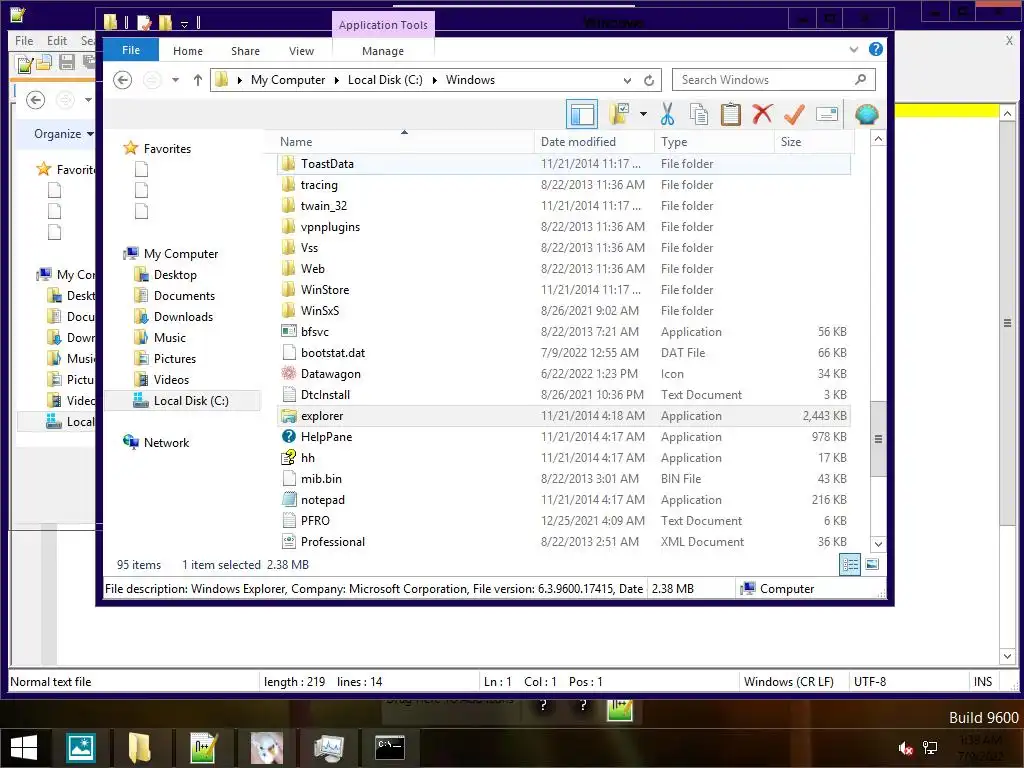This screenshot has width=1024, height=768.
Task: Open the File menu in Notepad++ window
Action: click(24, 40)
